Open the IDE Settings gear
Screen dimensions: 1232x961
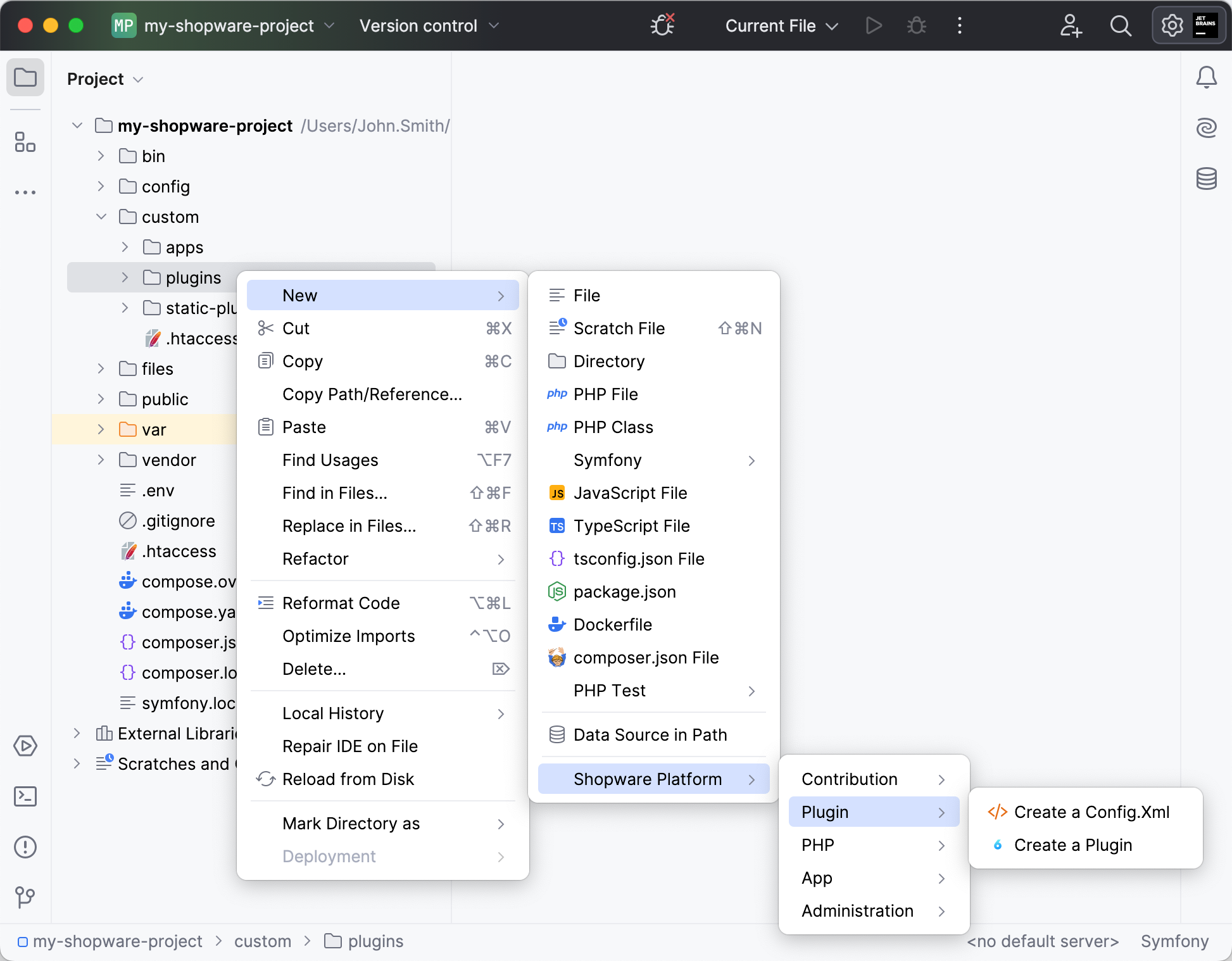[x=1172, y=26]
